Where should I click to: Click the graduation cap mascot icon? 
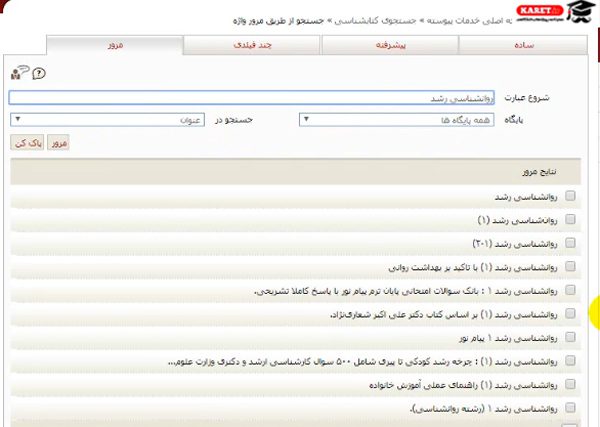point(580,11)
